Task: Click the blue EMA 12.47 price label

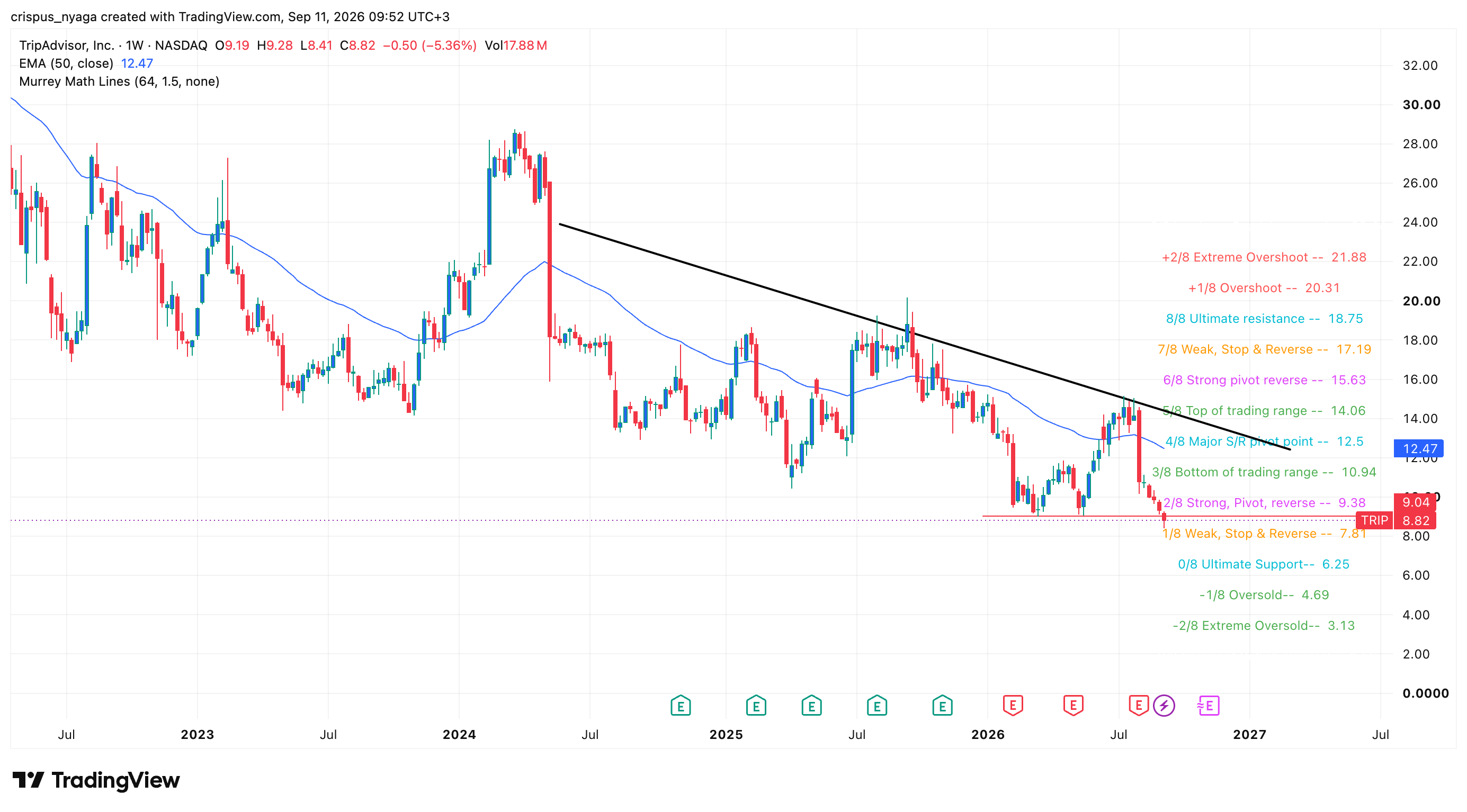Action: (1419, 448)
